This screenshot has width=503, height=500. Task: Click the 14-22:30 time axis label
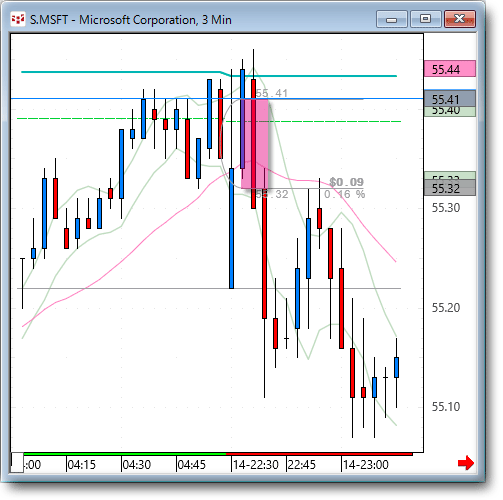tap(256, 465)
